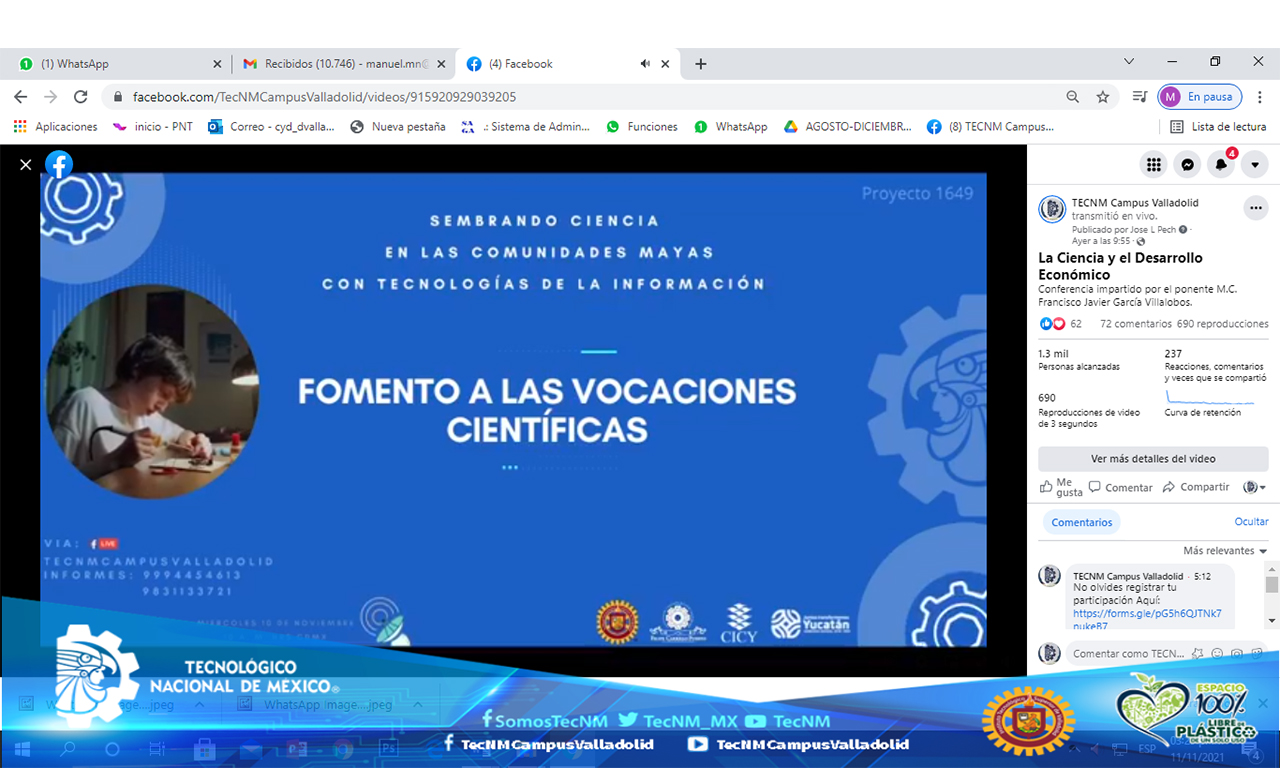Click the 'En pausa' profile button
This screenshot has height=768, width=1280.
(1200, 97)
